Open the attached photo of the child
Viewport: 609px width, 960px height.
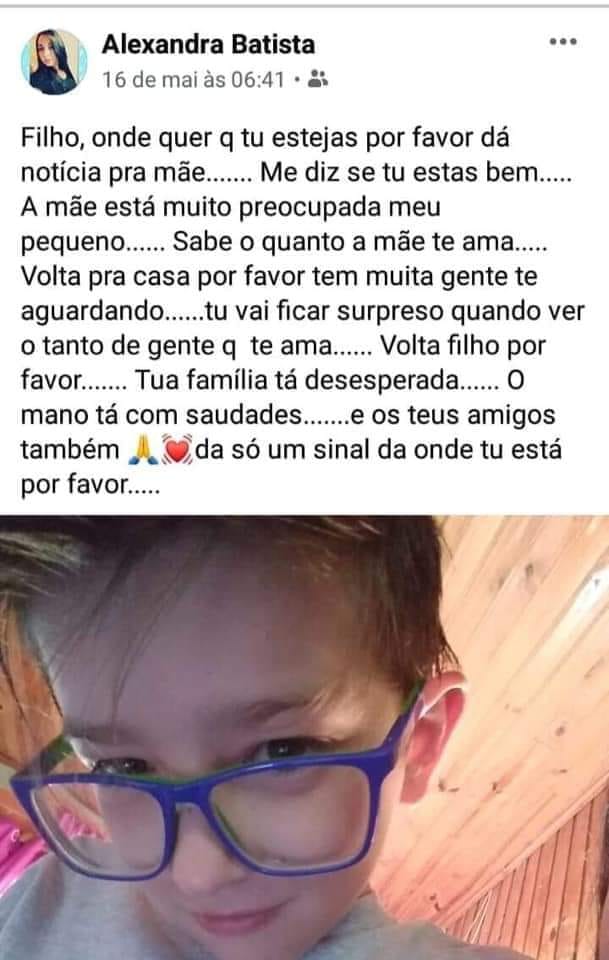pyautogui.click(x=304, y=737)
